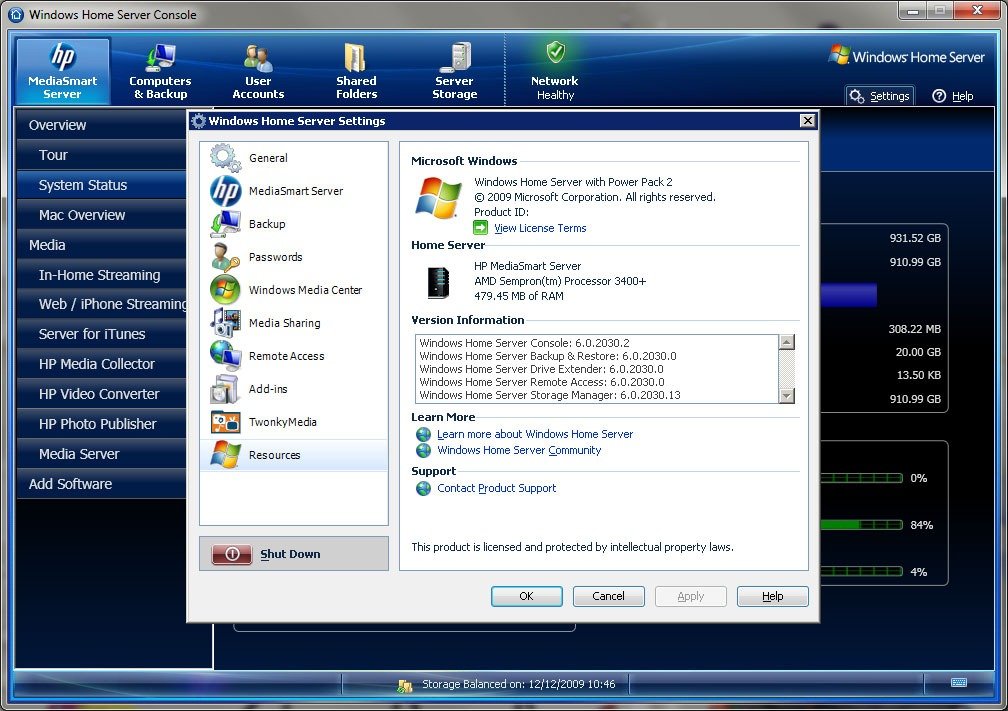The image size is (1008, 711).
Task: Check the Network Healthy status shield
Action: click(x=555, y=53)
